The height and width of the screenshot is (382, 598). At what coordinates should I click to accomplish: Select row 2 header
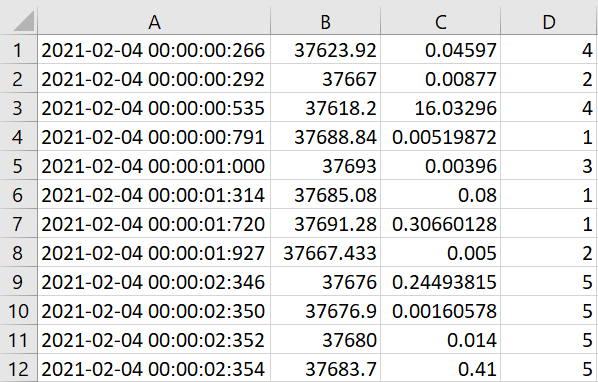tap(19, 79)
